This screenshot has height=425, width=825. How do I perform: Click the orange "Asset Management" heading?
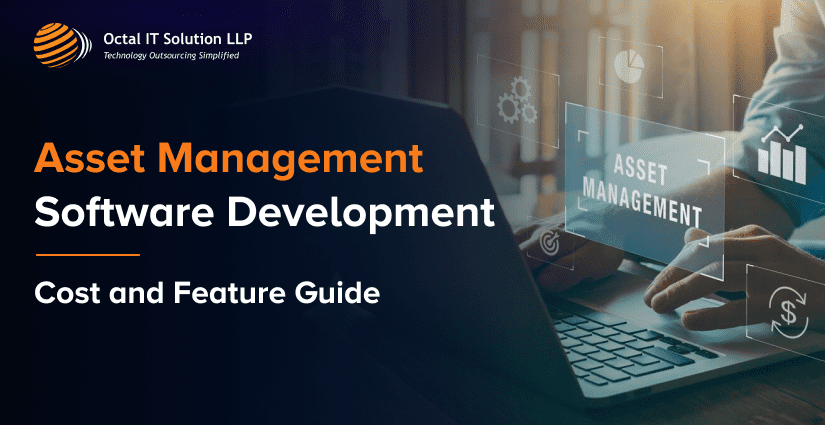point(228,158)
